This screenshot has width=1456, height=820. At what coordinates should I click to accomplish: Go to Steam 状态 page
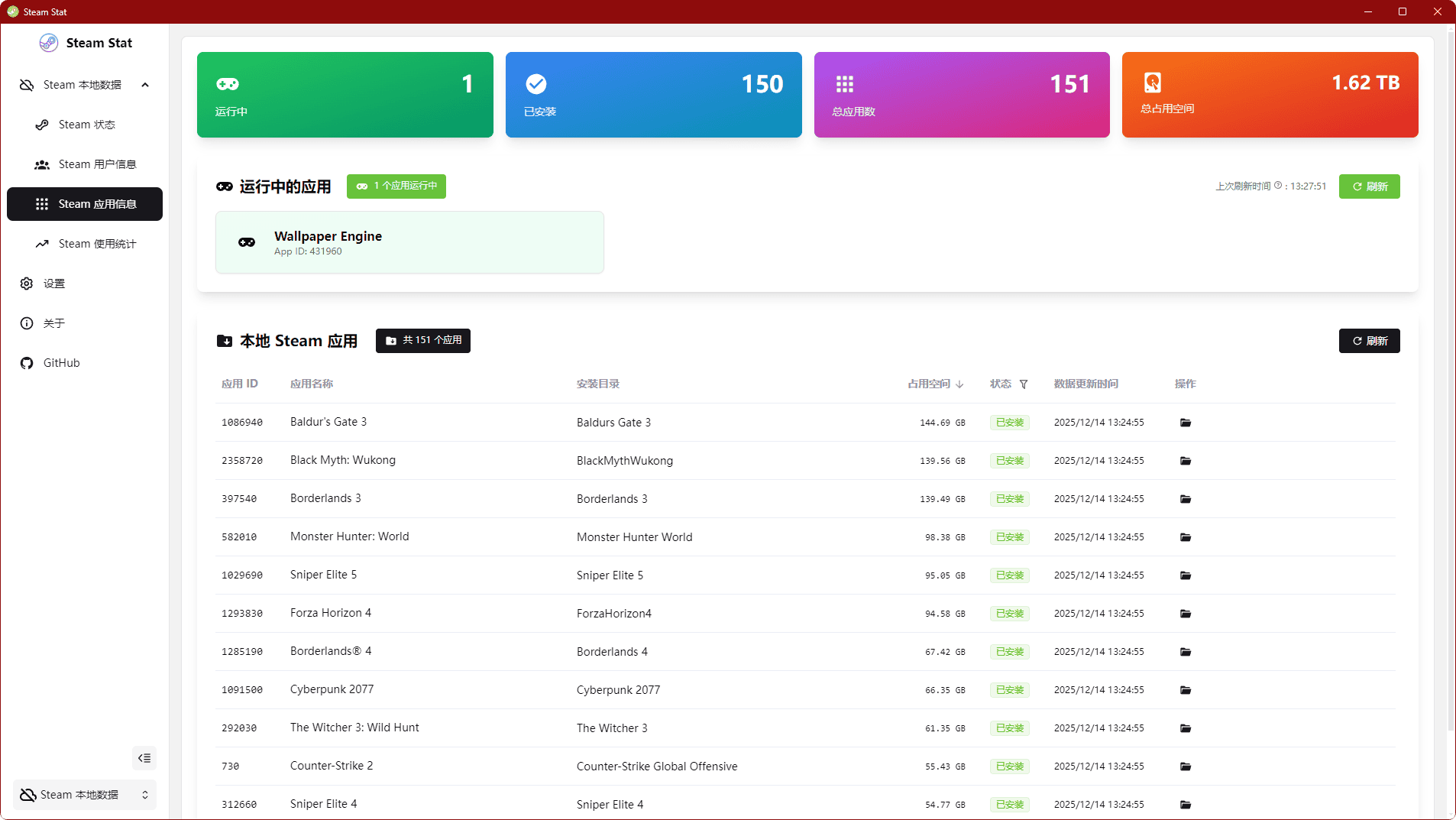(x=86, y=125)
